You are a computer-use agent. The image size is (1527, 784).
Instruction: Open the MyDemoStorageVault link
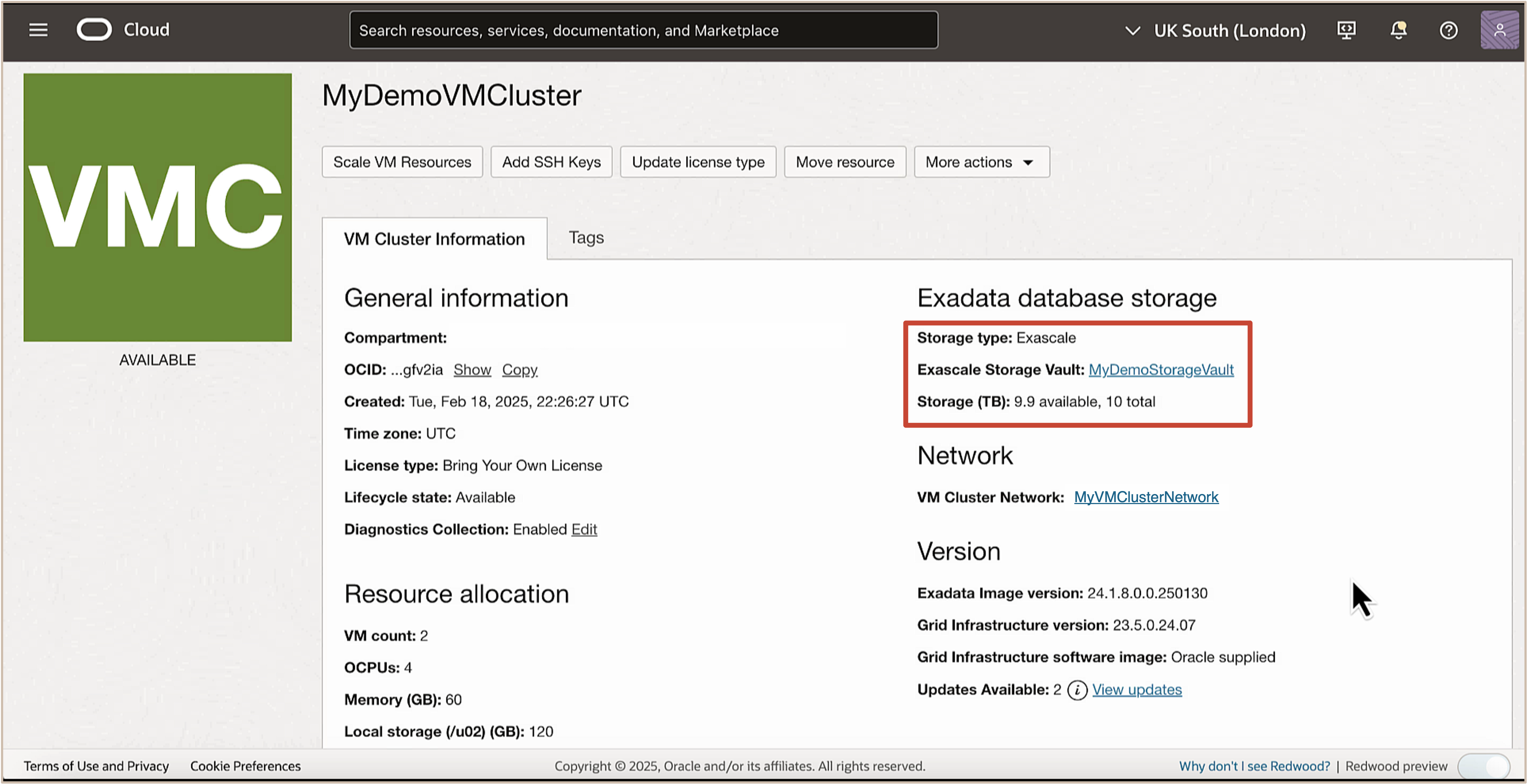pos(1161,370)
